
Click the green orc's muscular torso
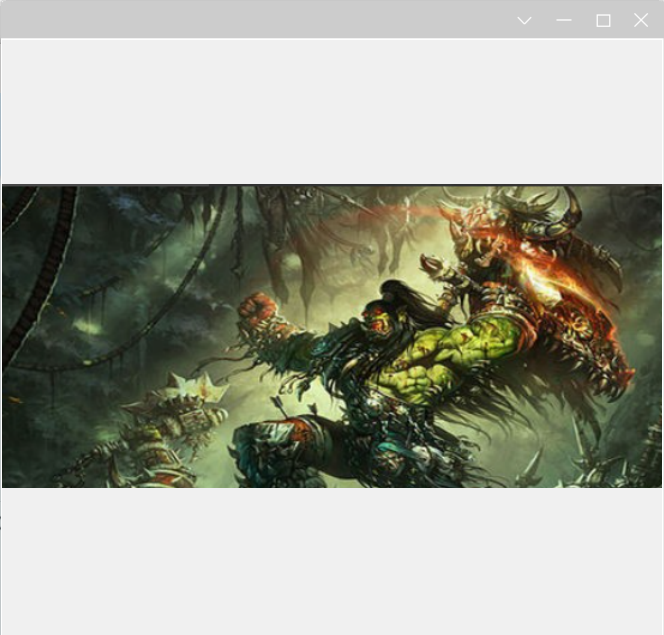pyautogui.click(x=425, y=365)
